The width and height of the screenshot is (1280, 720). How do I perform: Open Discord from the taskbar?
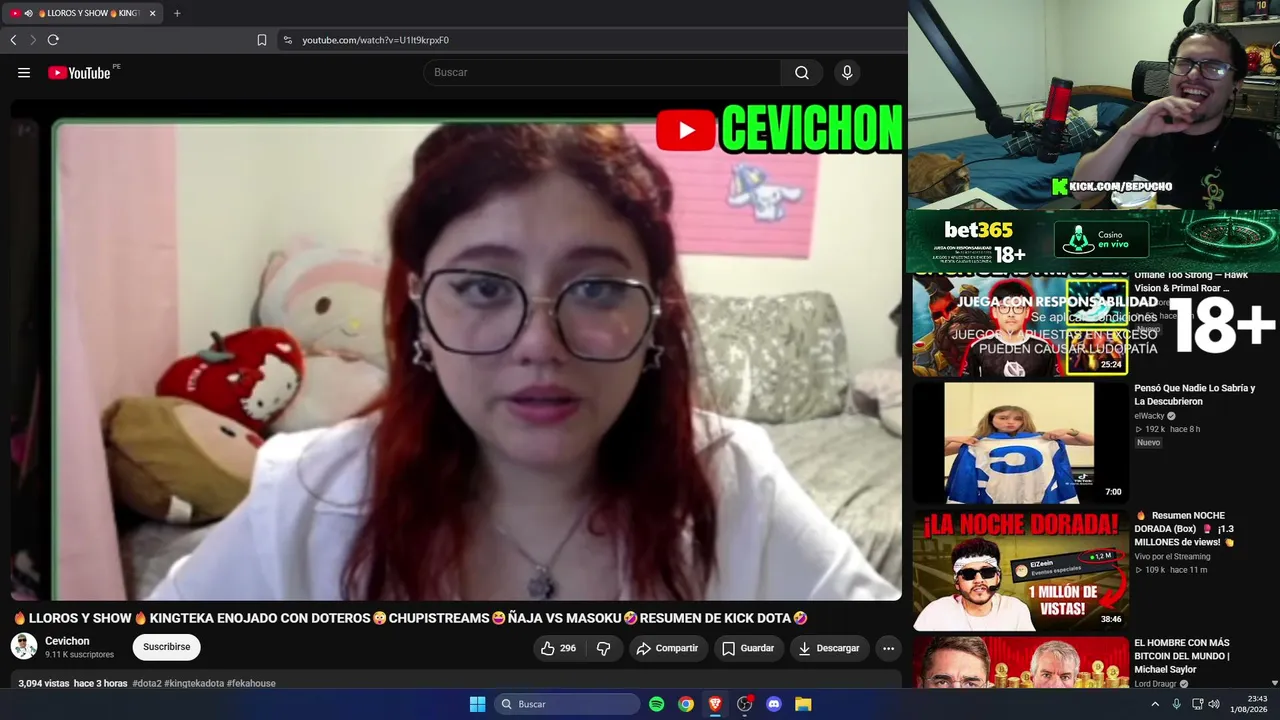coord(773,704)
